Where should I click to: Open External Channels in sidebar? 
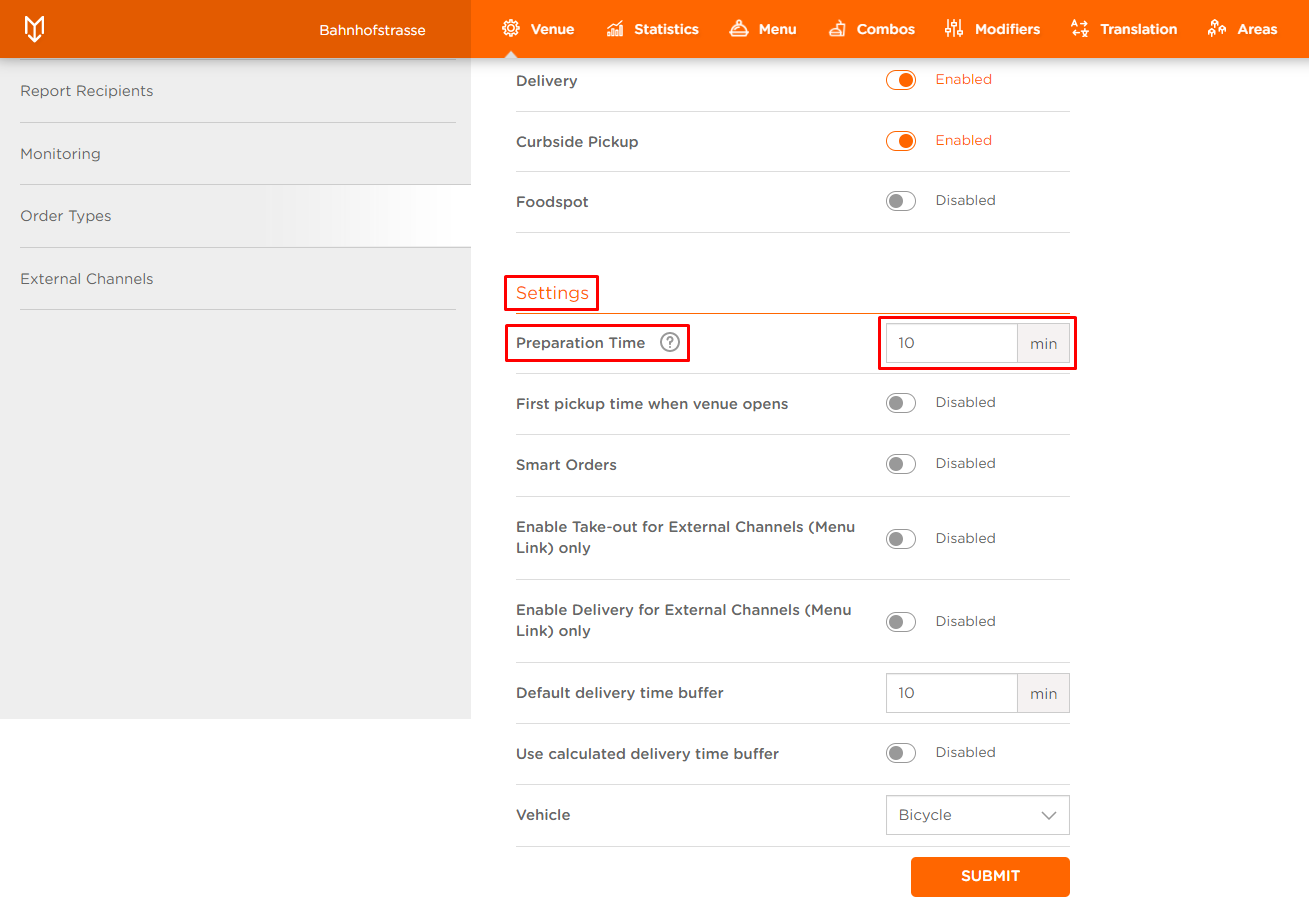[x=87, y=279]
